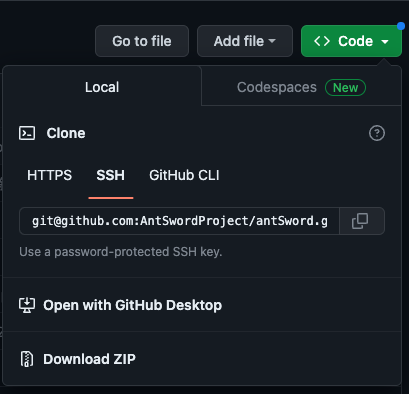Open the clone help question mark icon
The width and height of the screenshot is (409, 394).
pyautogui.click(x=377, y=133)
